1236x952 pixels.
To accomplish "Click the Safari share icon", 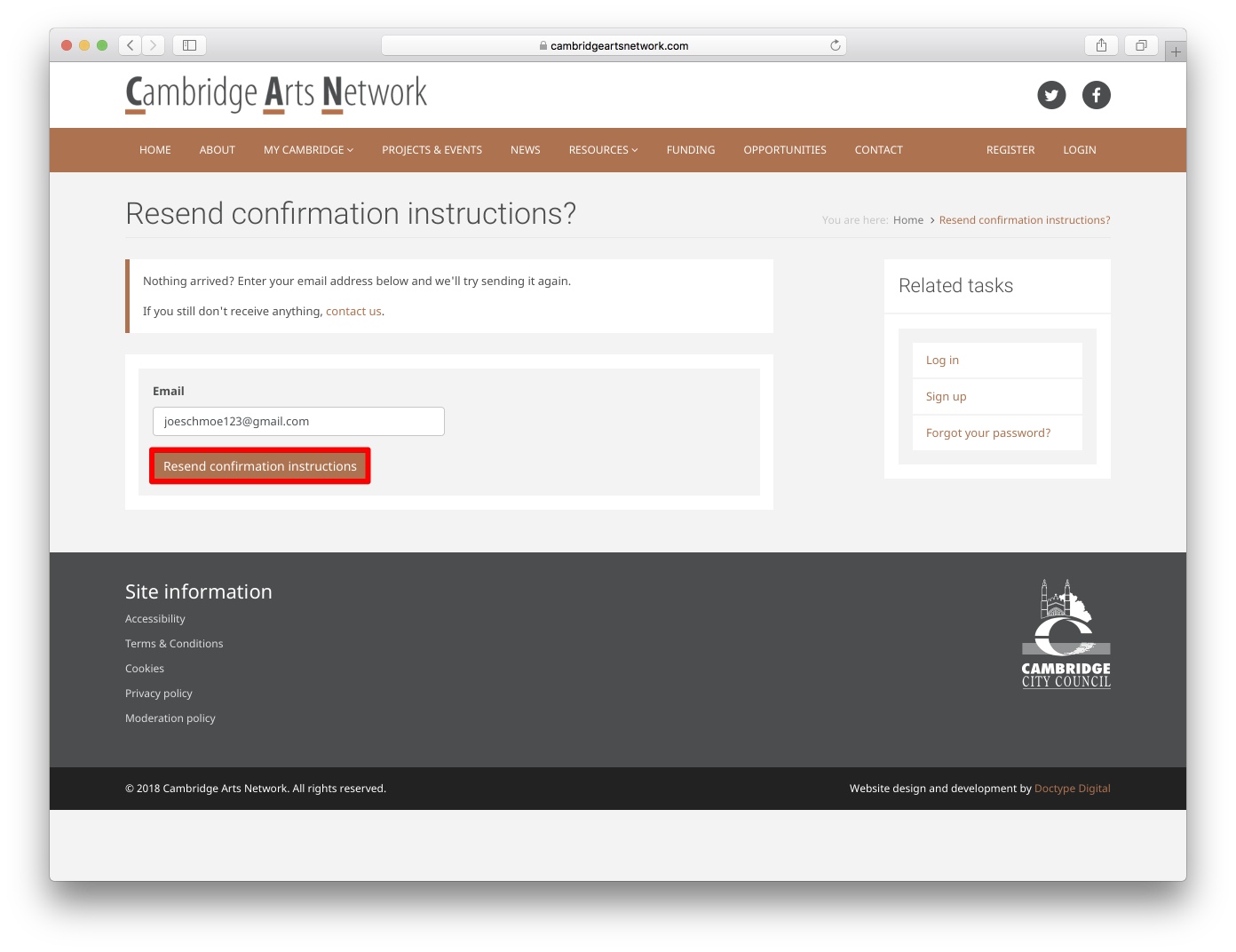I will coord(1101,45).
